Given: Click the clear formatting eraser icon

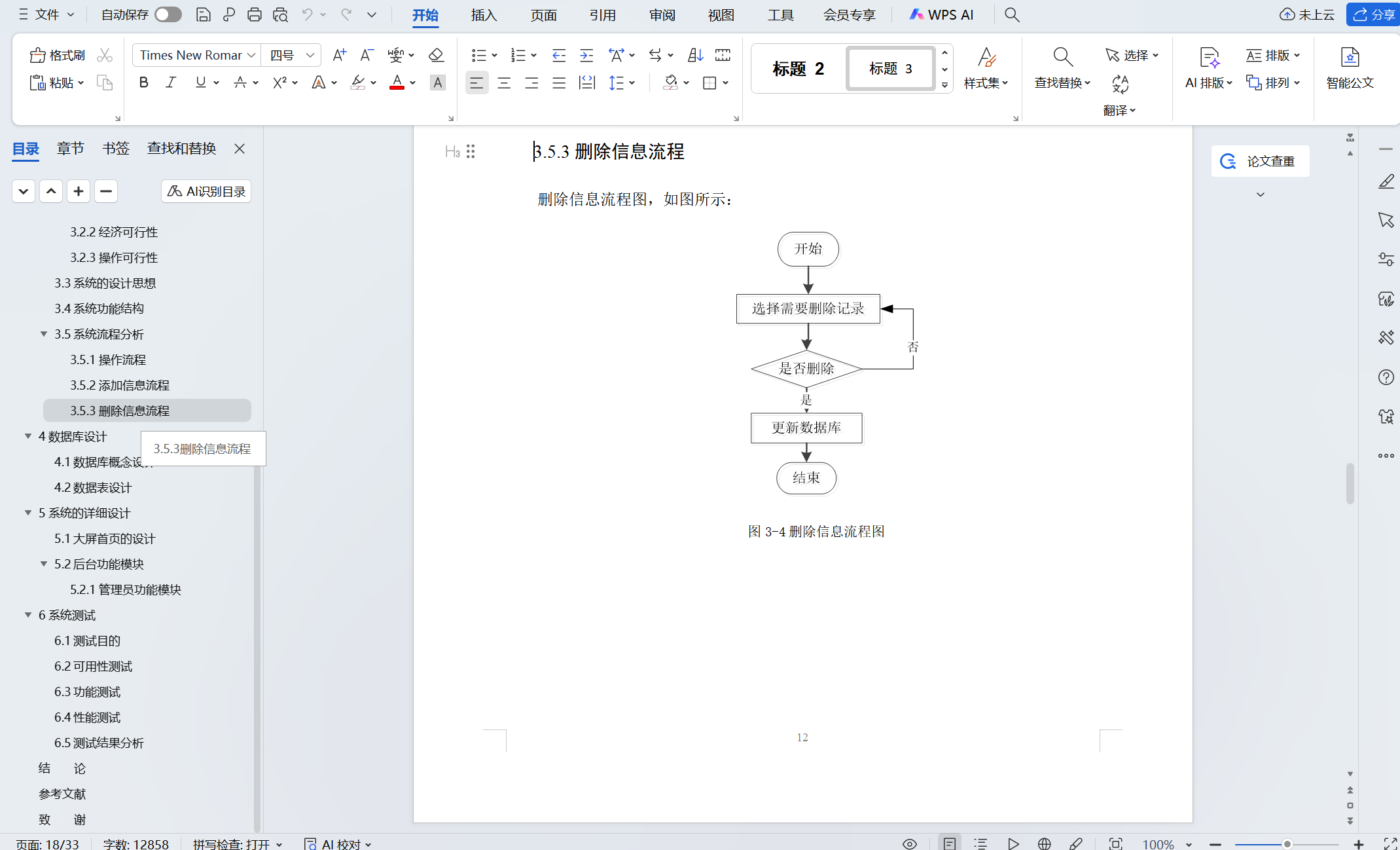Looking at the screenshot, I should click(436, 56).
